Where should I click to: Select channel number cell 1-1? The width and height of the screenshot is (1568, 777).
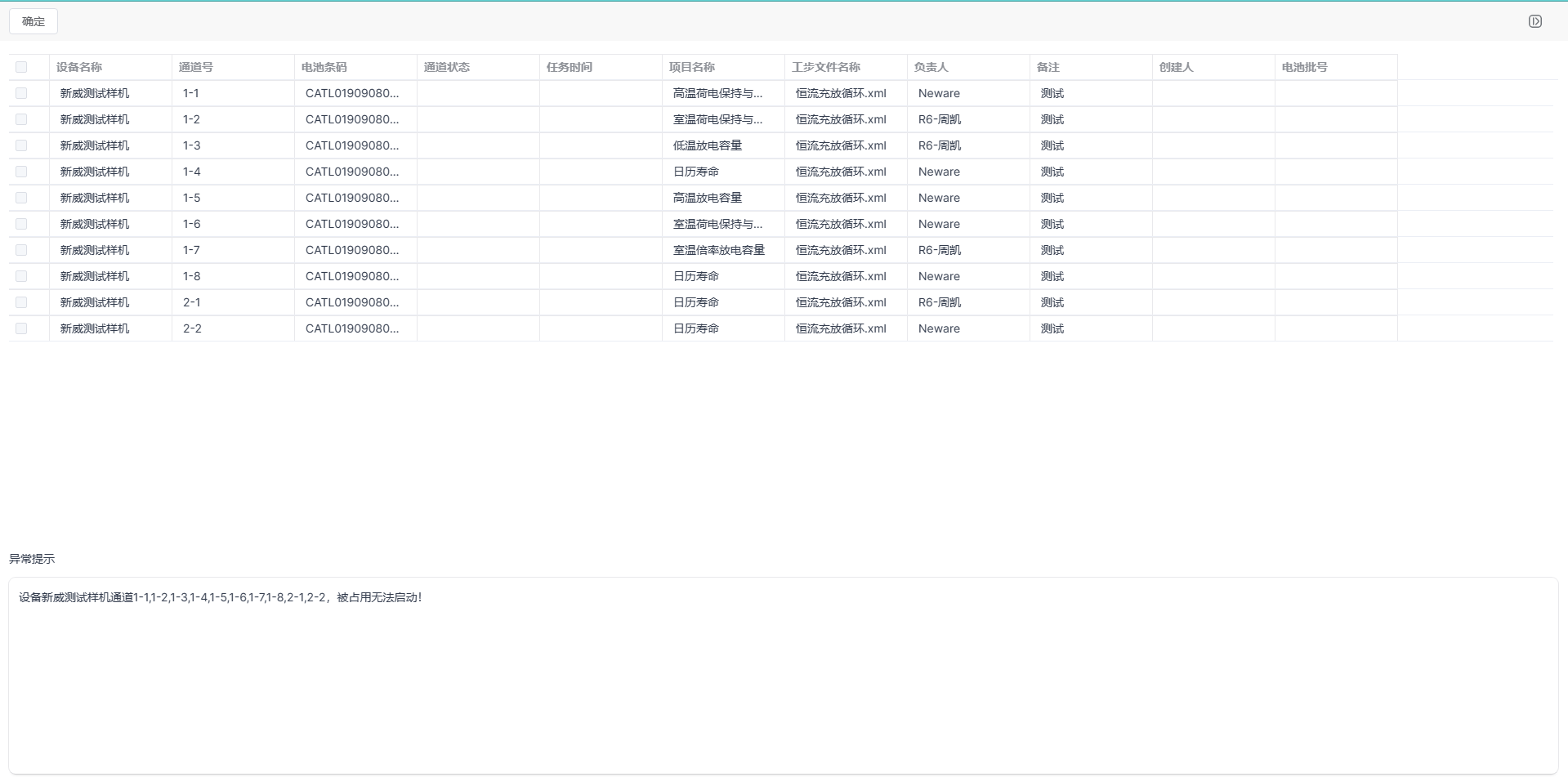[x=234, y=93]
